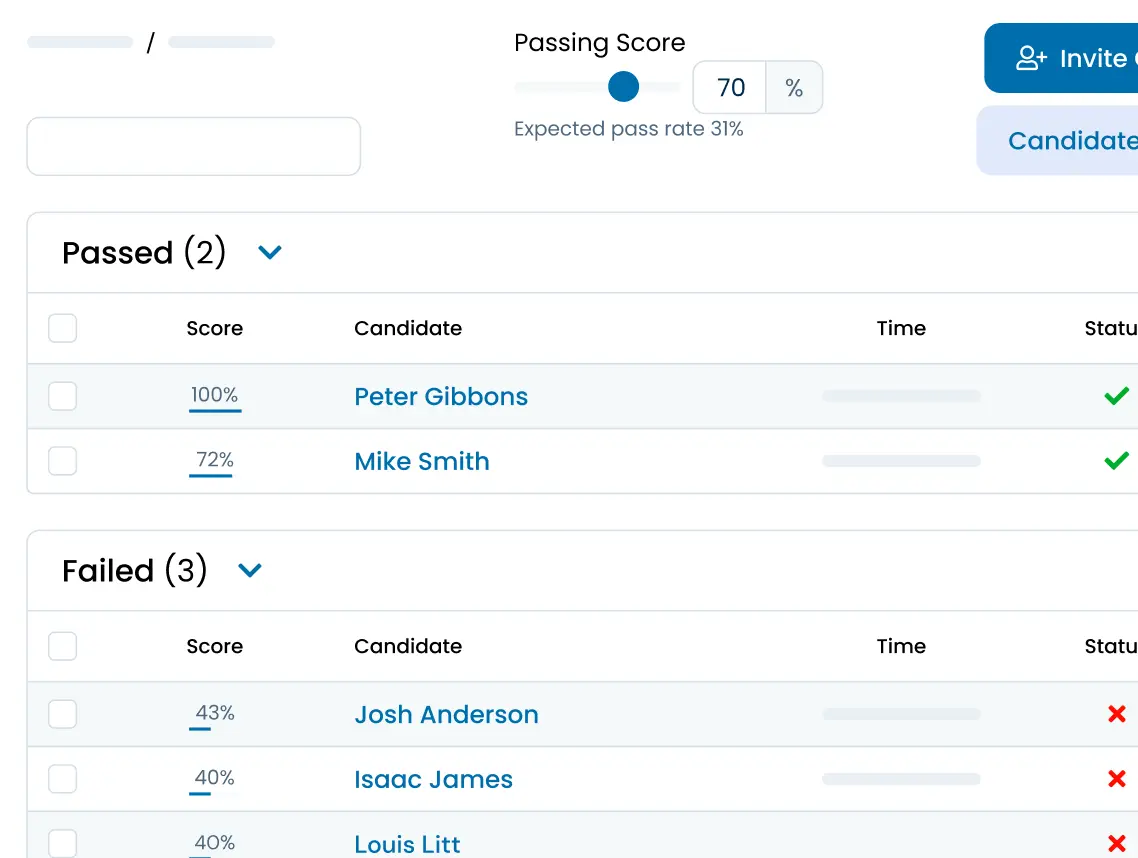Collapse the Failed (3) section
The width and height of the screenshot is (1138, 858).
[250, 570]
